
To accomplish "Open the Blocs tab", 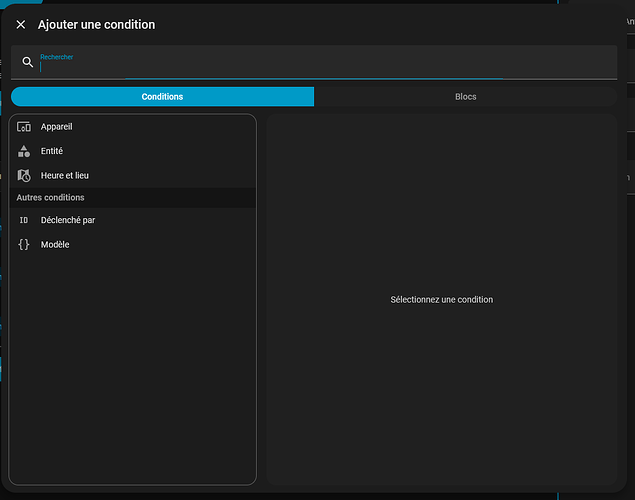I will (465, 97).
